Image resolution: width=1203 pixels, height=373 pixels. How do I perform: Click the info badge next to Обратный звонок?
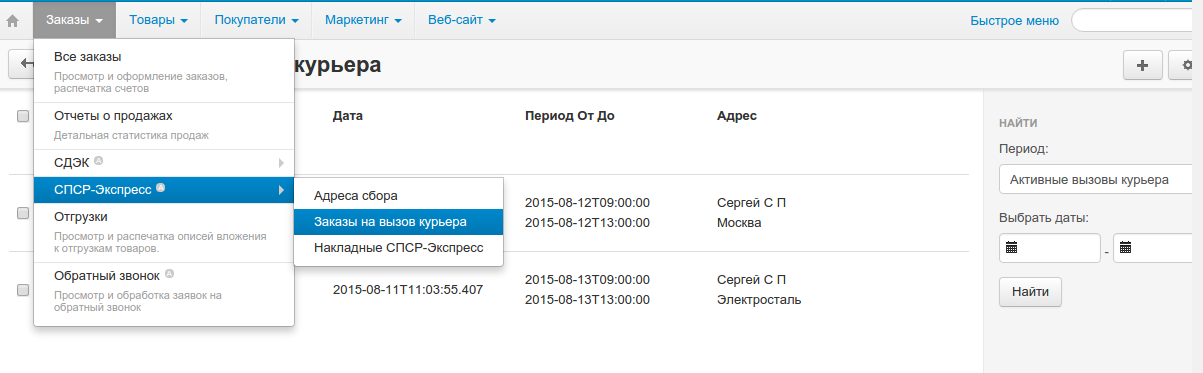pos(169,273)
